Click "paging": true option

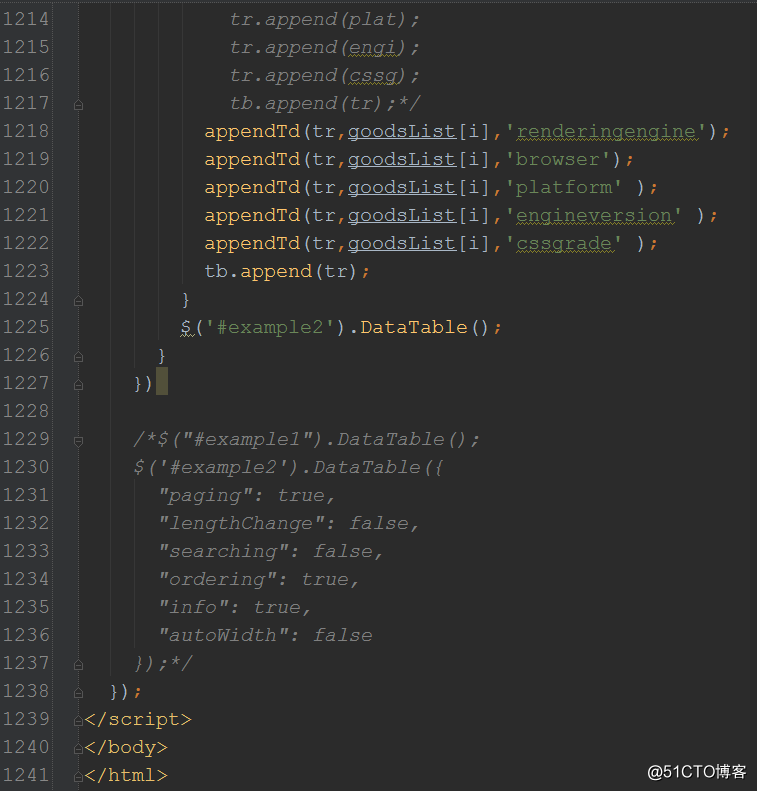(x=247, y=495)
